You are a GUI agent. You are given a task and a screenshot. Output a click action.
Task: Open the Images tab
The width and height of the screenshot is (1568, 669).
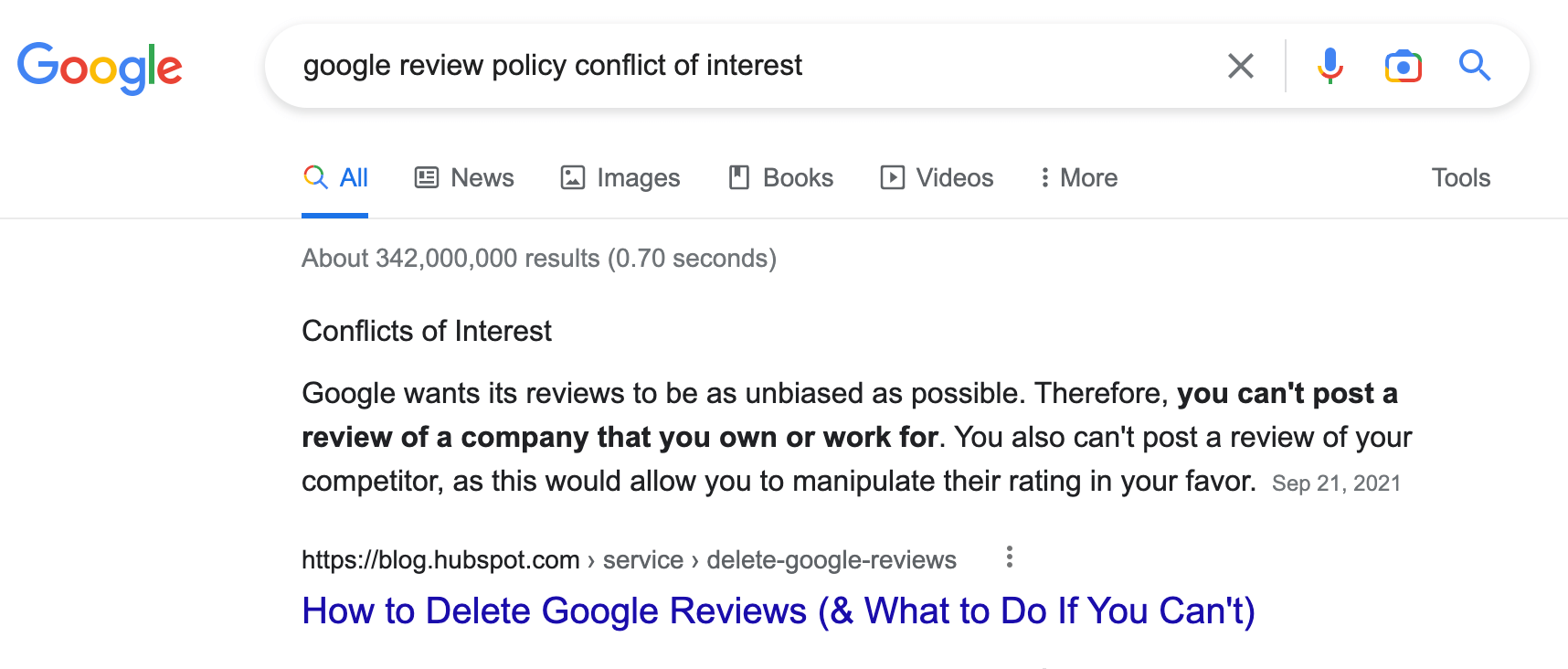pos(620,177)
